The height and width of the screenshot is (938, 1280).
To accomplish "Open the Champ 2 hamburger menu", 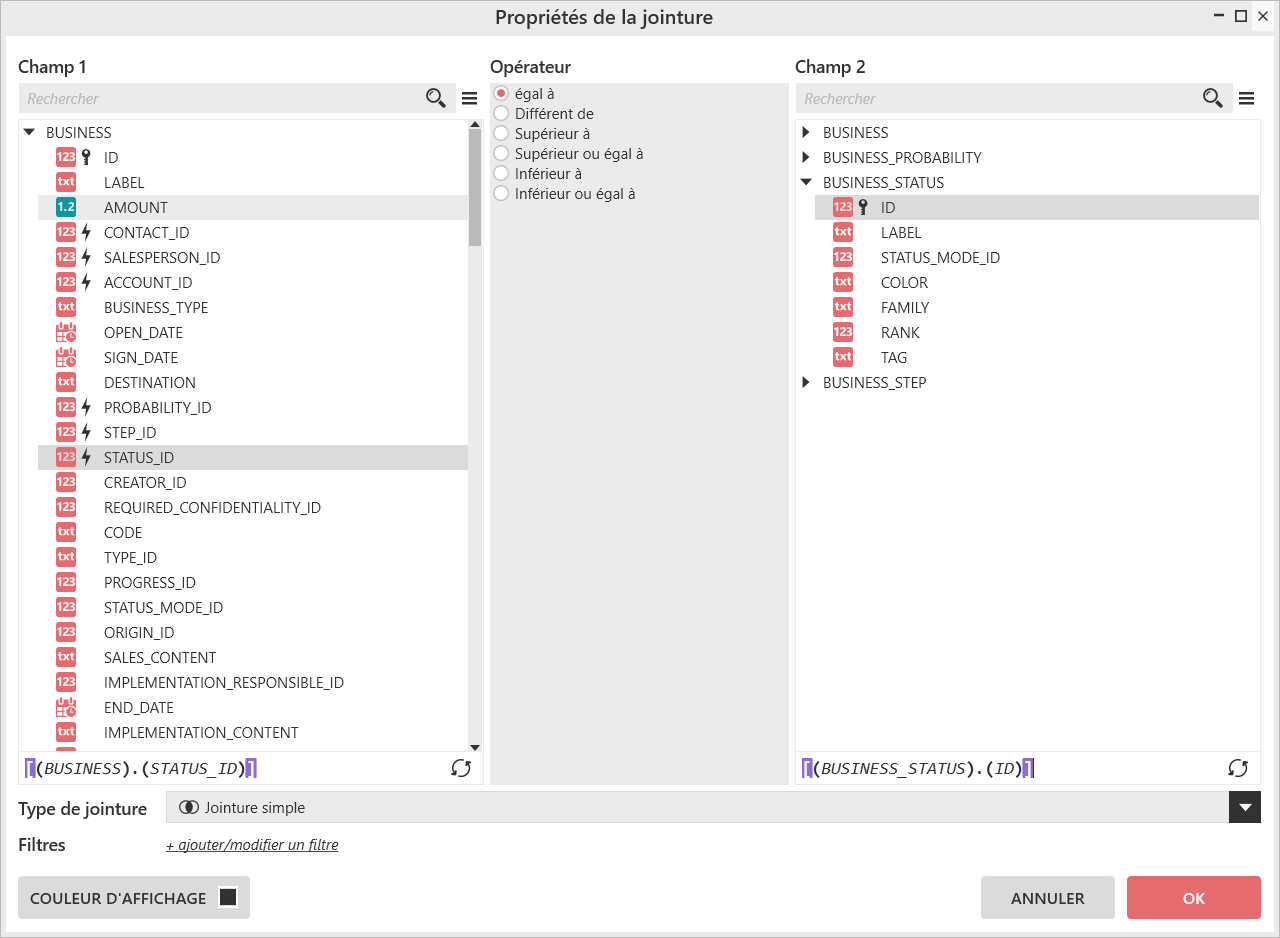I will pos(1246,98).
